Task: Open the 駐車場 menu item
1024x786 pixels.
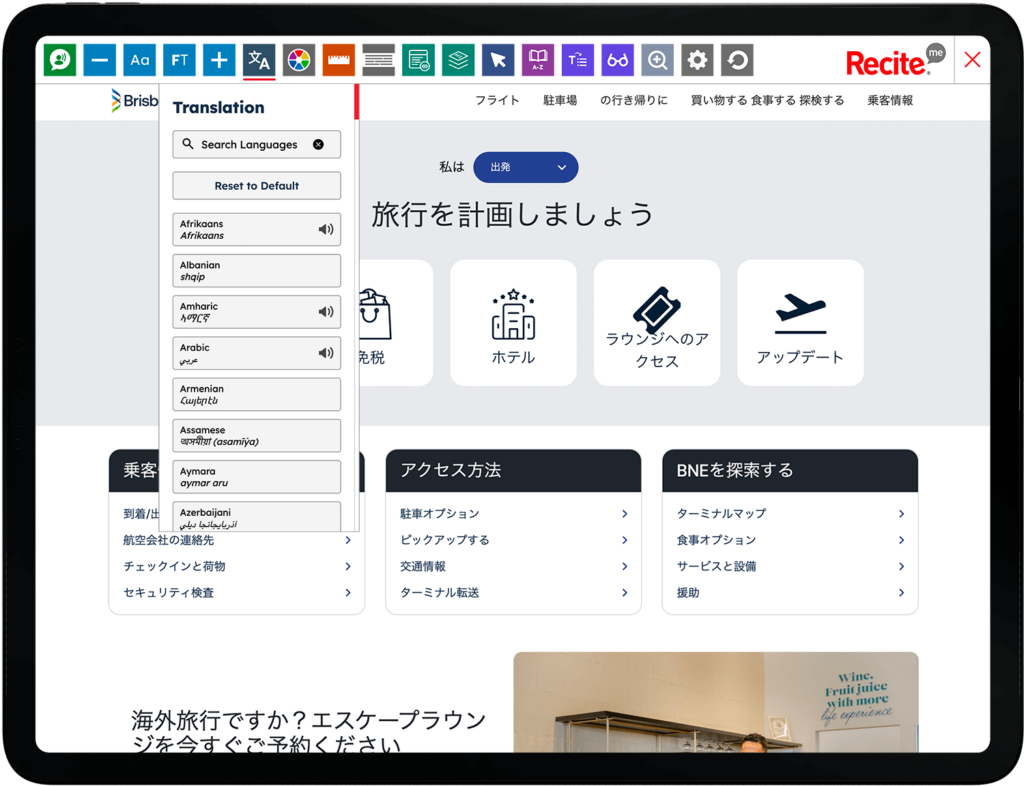Action: 560,100
